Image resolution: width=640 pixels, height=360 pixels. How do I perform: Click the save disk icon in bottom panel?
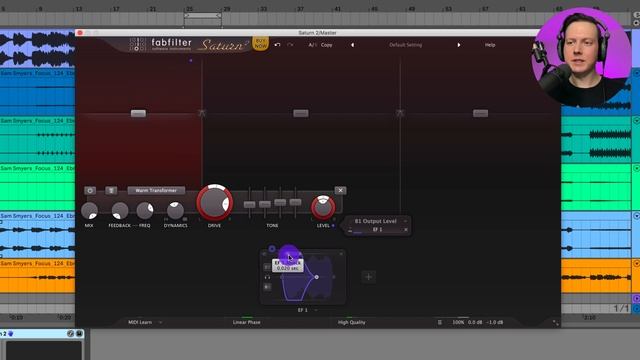(79, 333)
